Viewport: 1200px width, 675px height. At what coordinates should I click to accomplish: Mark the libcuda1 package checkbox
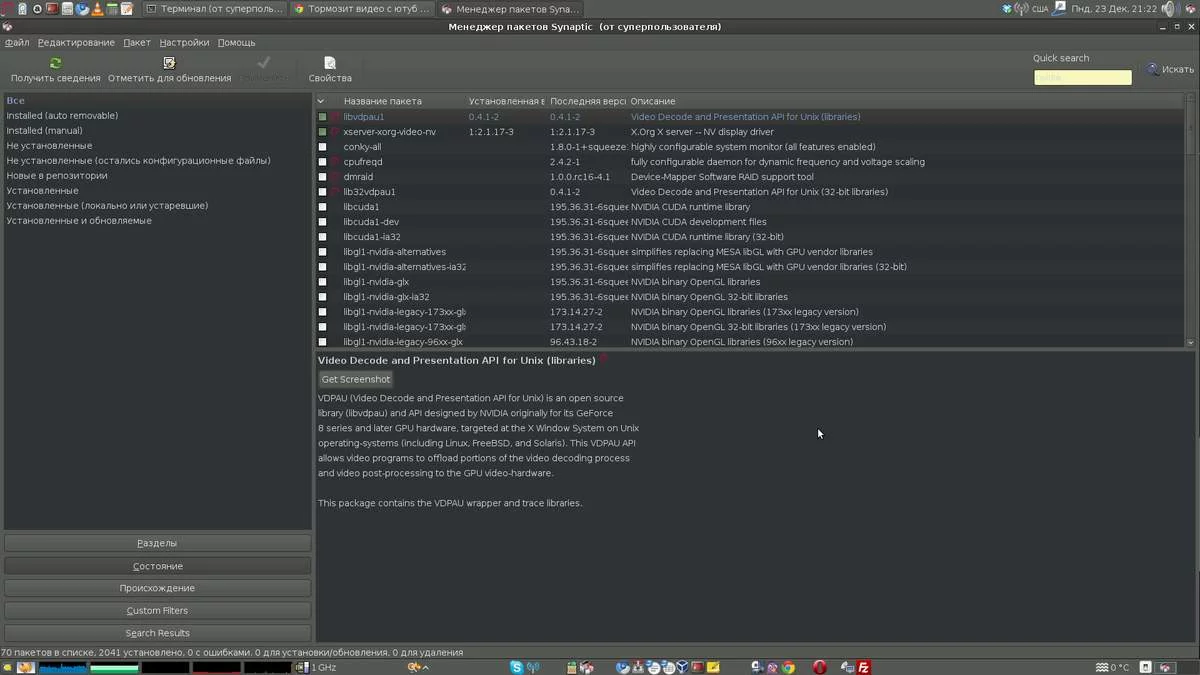[322, 207]
